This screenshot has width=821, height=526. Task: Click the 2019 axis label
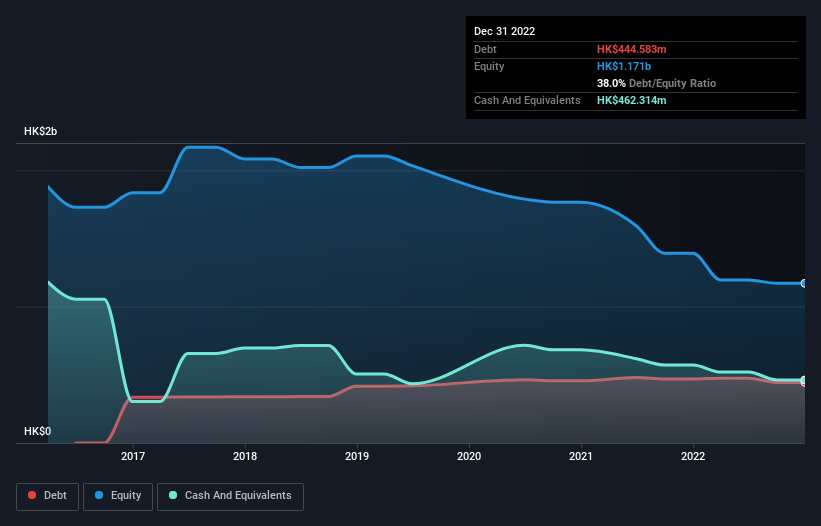click(357, 456)
